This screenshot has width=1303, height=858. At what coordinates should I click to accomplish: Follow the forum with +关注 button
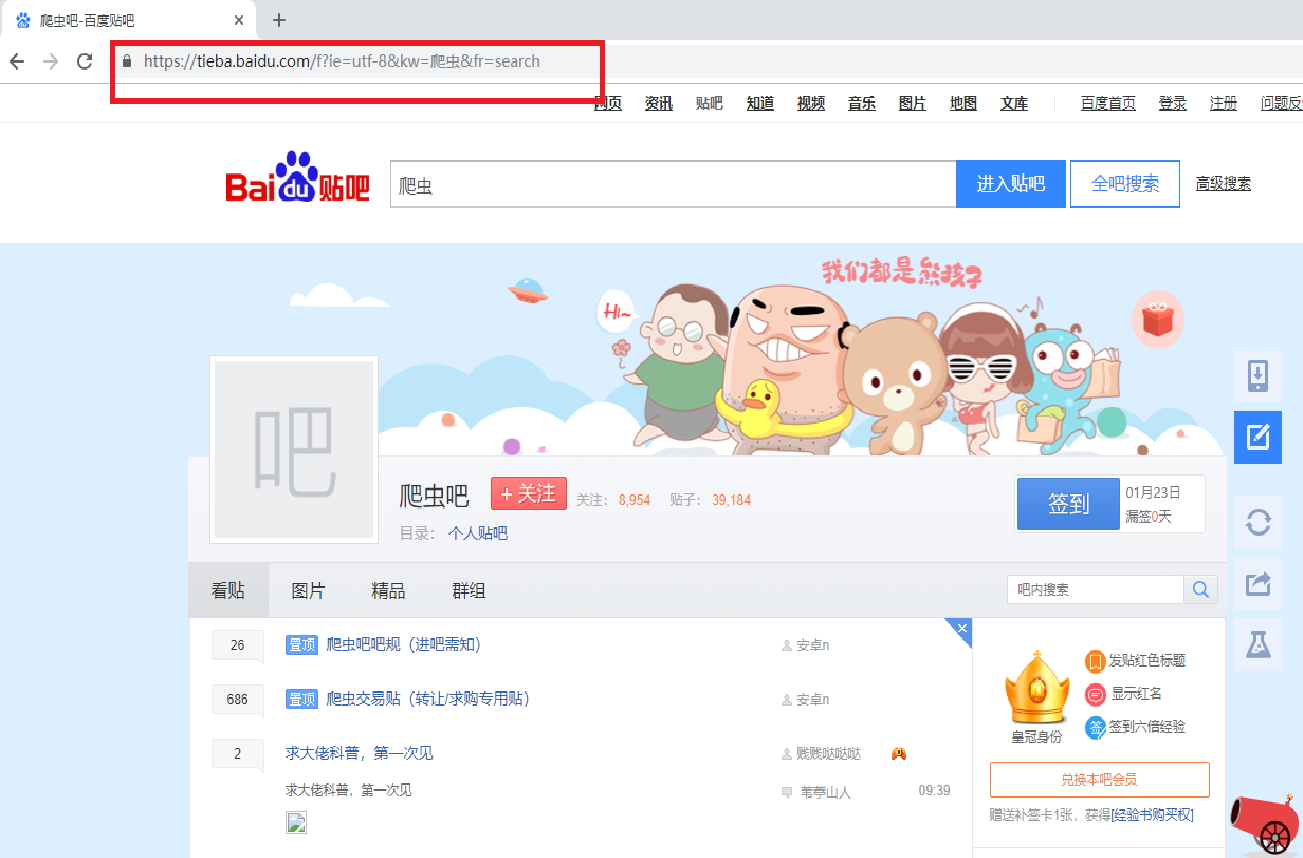[x=528, y=494]
